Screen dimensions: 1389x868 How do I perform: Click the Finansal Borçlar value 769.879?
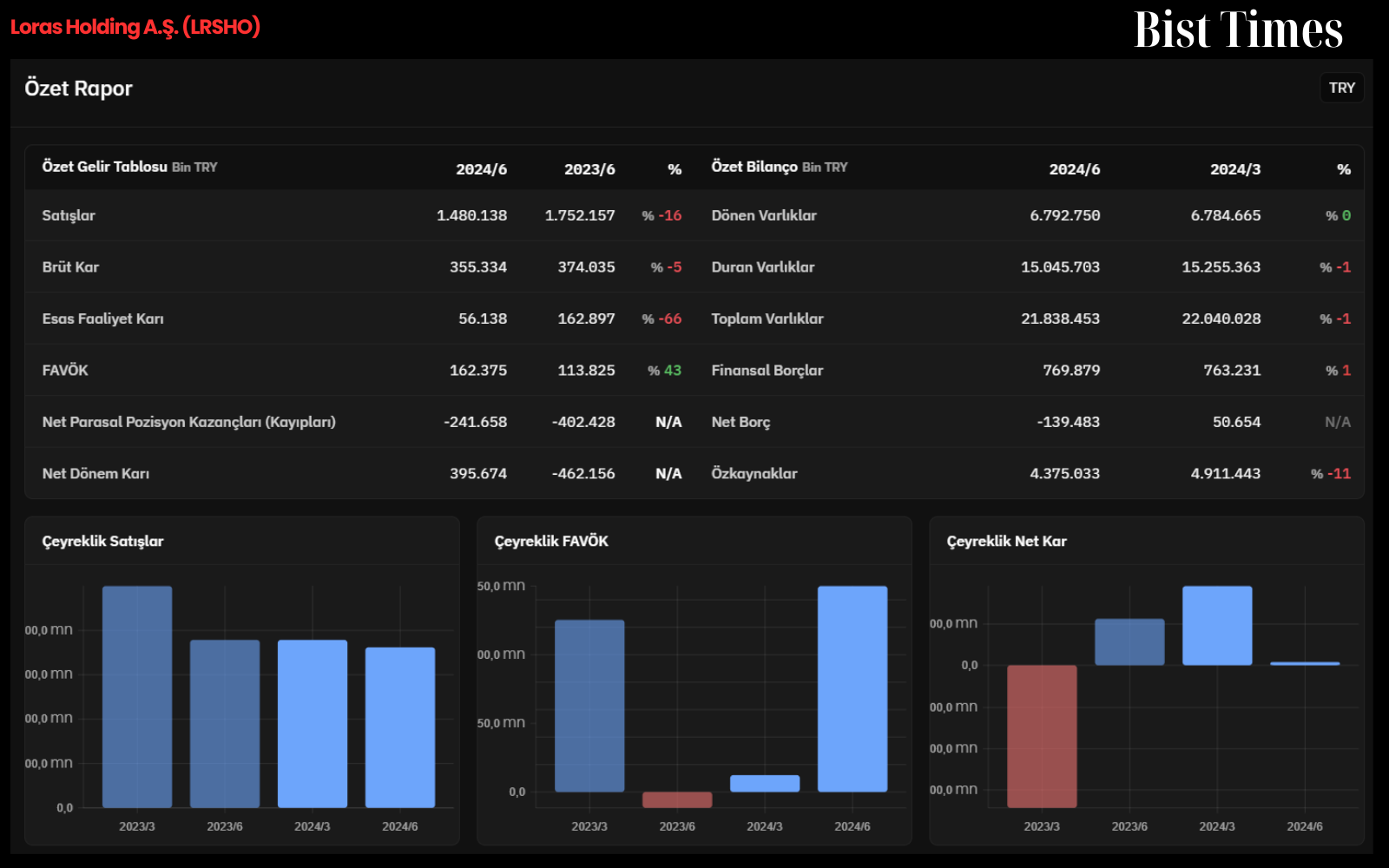click(1071, 370)
